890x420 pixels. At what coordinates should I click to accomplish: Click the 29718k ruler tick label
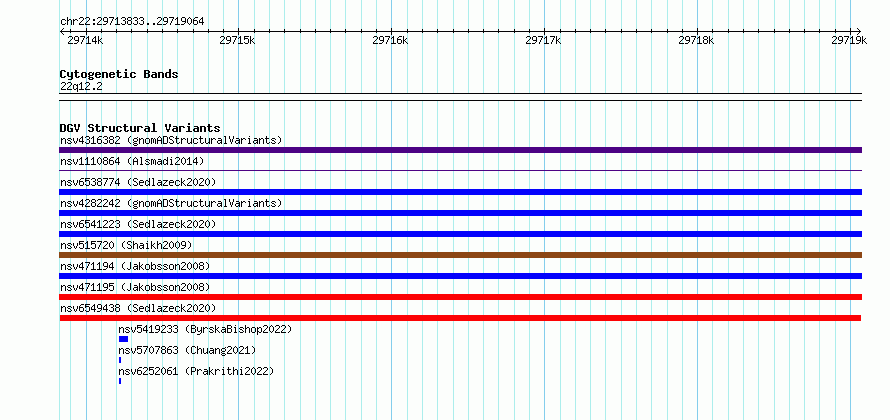(x=696, y=40)
